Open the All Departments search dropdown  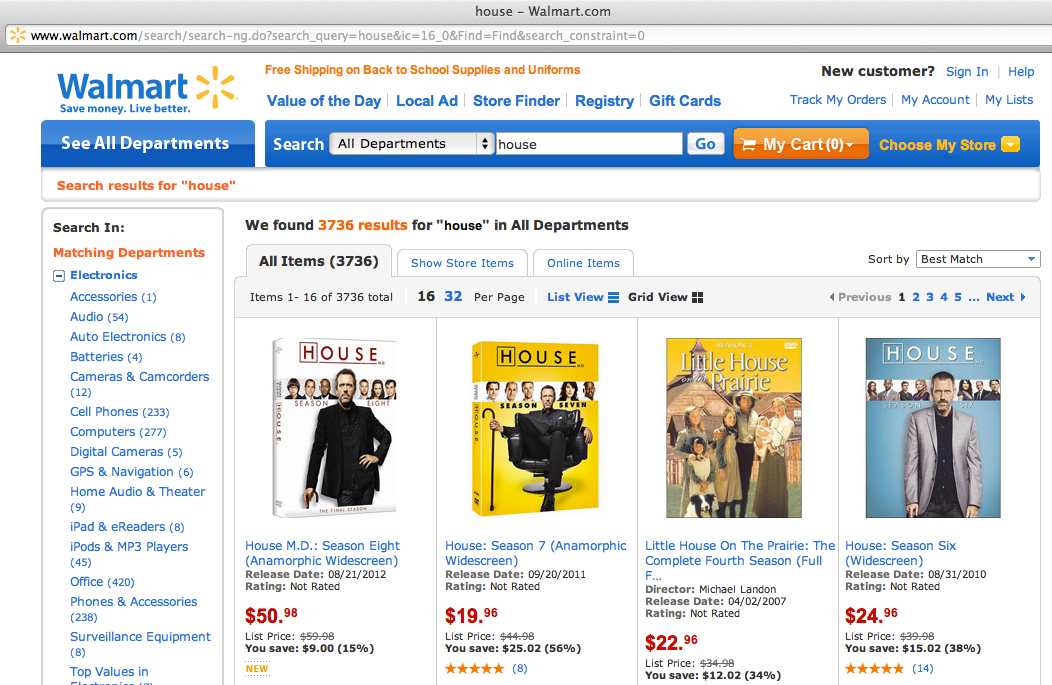411,143
